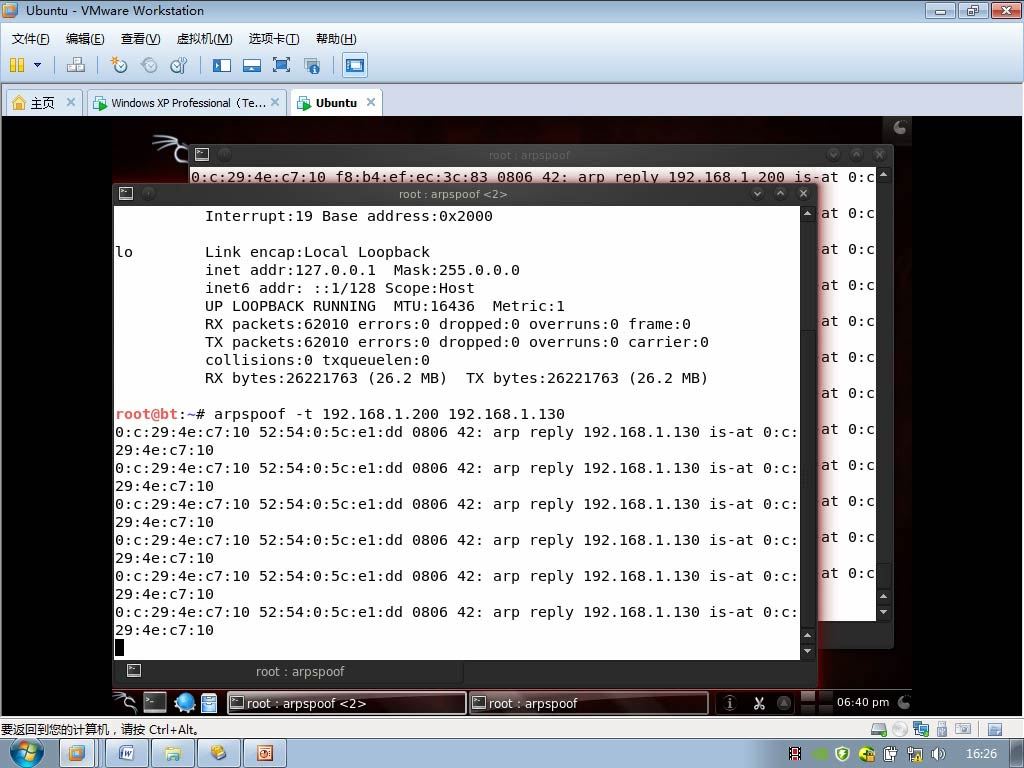
Task: Click scroll-down arrow in background arpspoof terminal
Action: (x=884, y=613)
